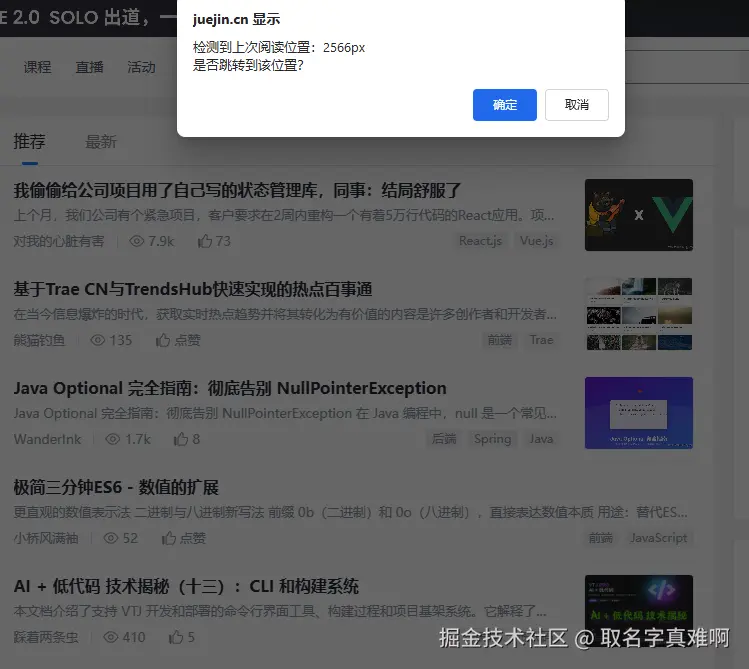
Task: Open author profile 对我的心脏有害
Action: tap(59, 241)
